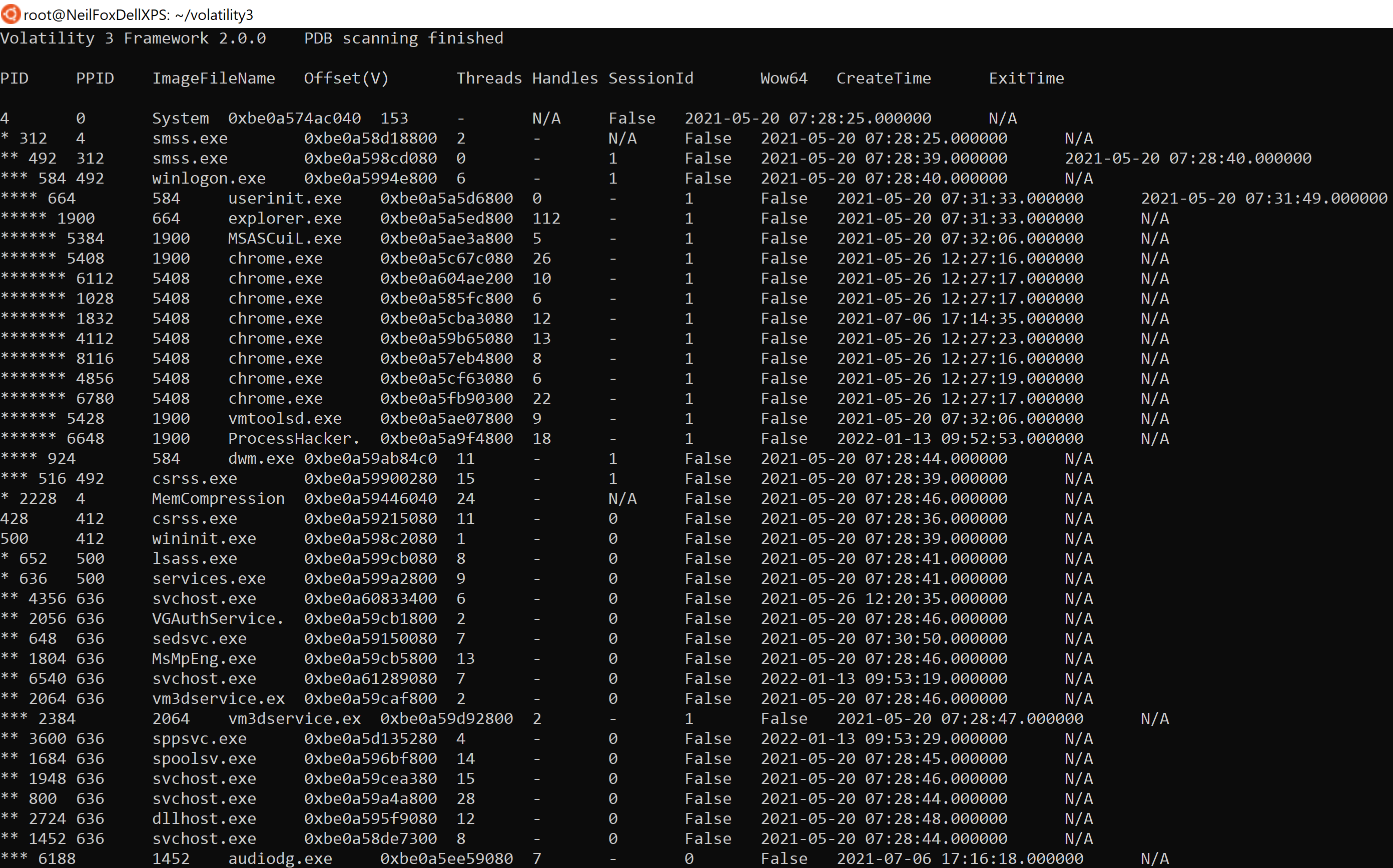Select the lsass.exe process row
The height and width of the screenshot is (868, 1393).
[195, 558]
